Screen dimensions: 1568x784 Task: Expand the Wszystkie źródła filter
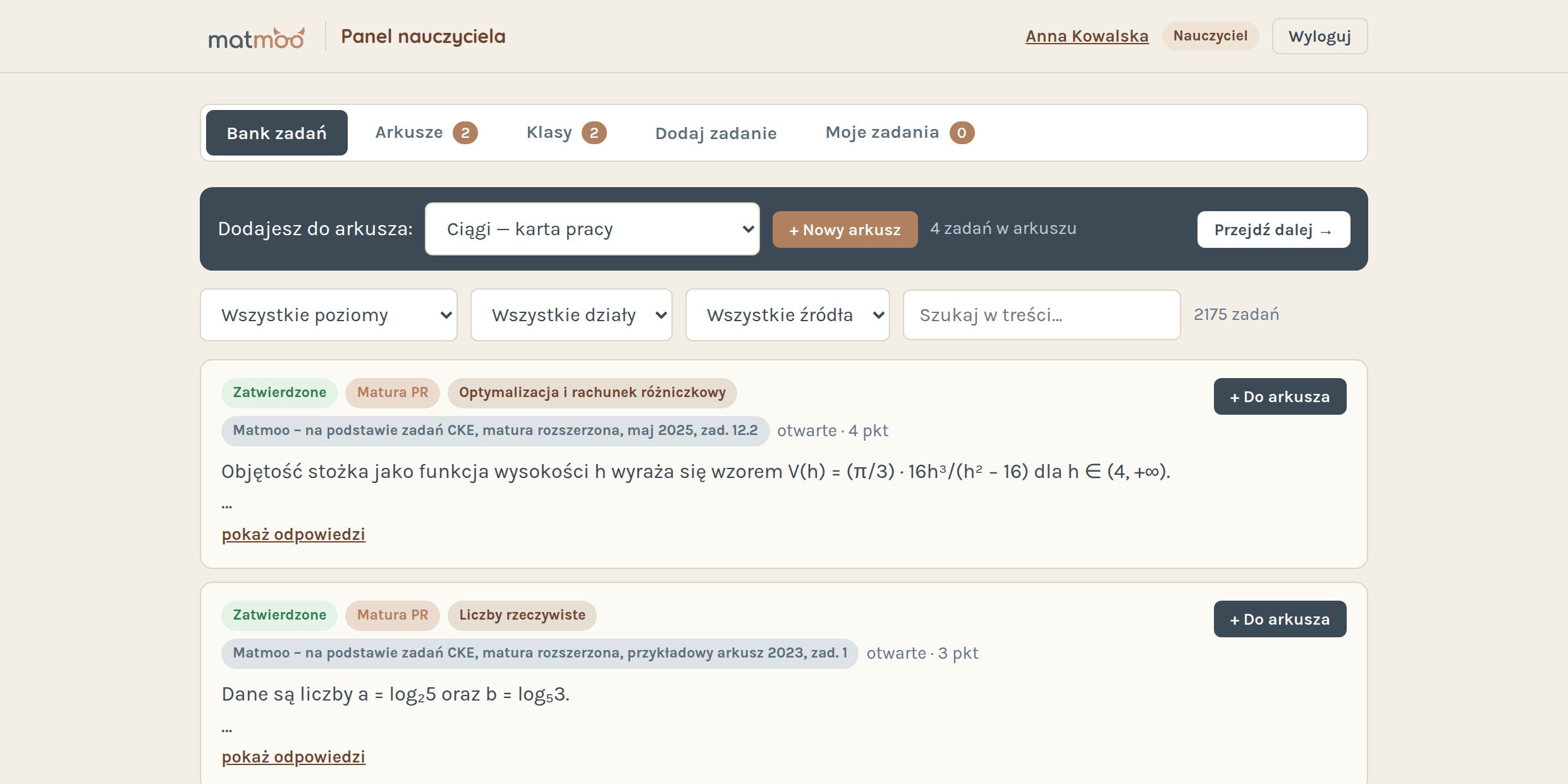coord(788,315)
